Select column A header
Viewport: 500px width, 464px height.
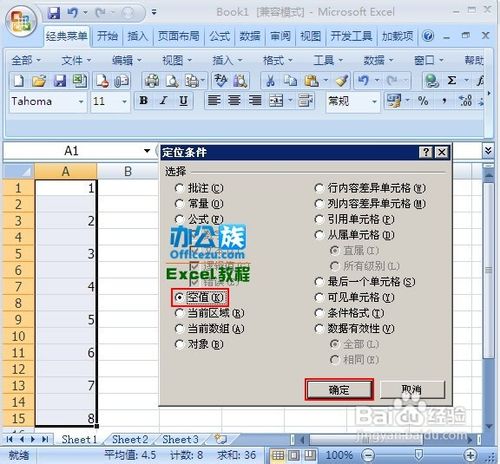point(66,171)
